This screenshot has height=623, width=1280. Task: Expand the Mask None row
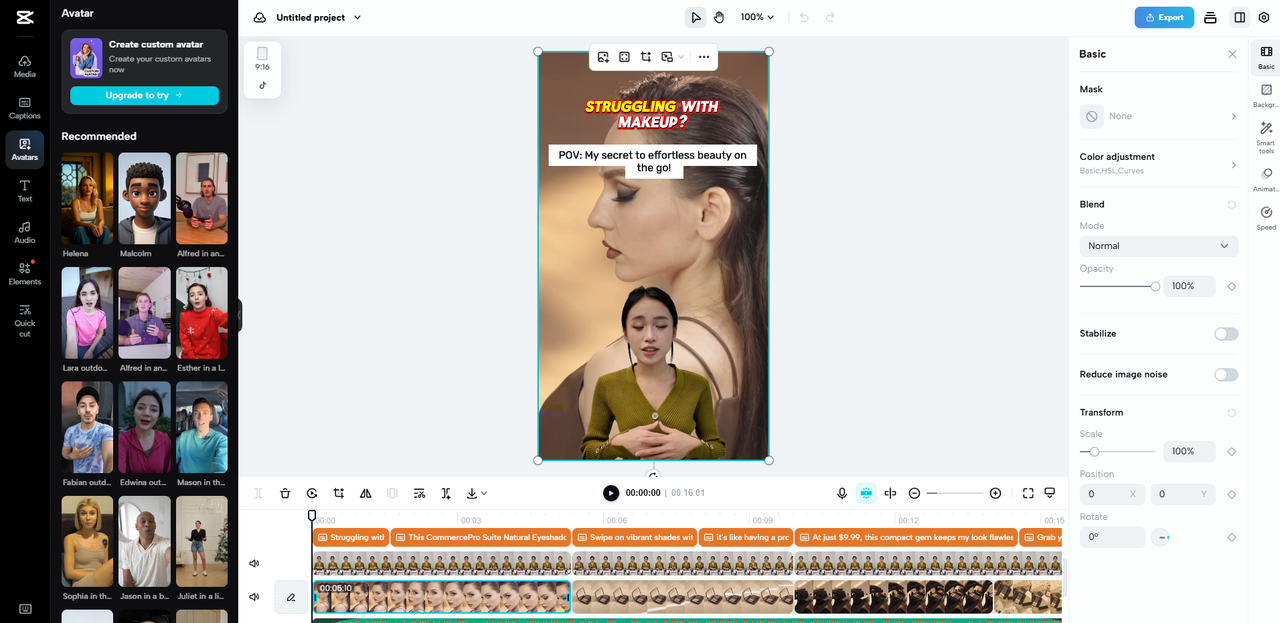point(1159,116)
